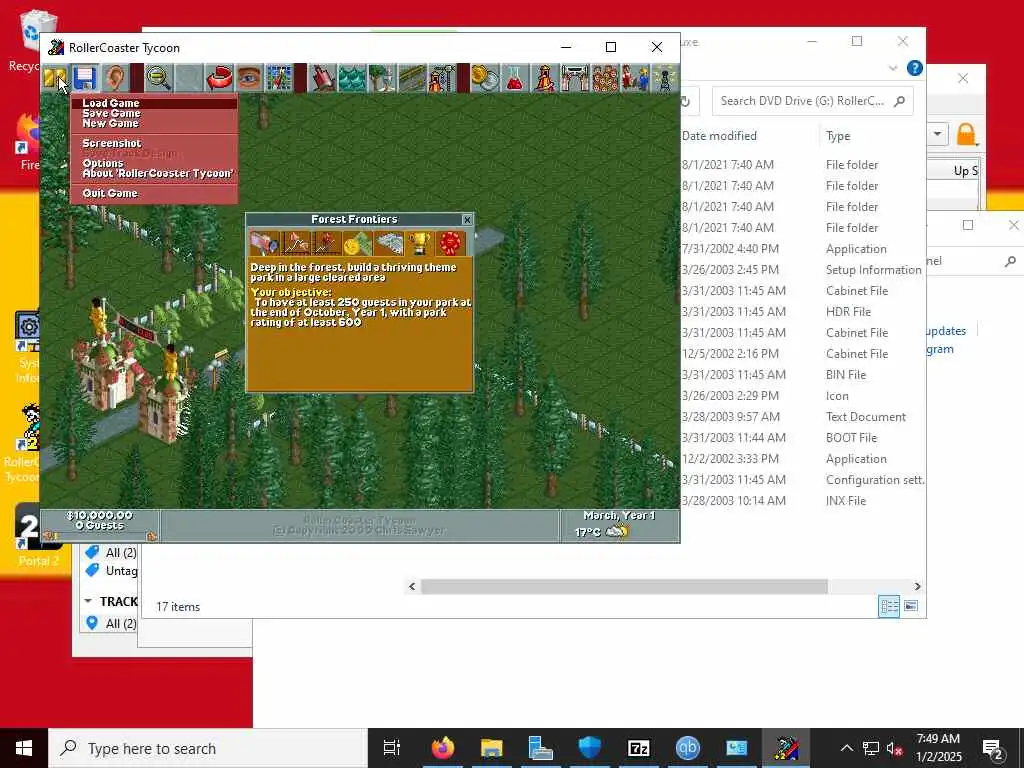Open the floppy disk game options icon
This screenshot has height=768, width=1024.
click(85, 78)
